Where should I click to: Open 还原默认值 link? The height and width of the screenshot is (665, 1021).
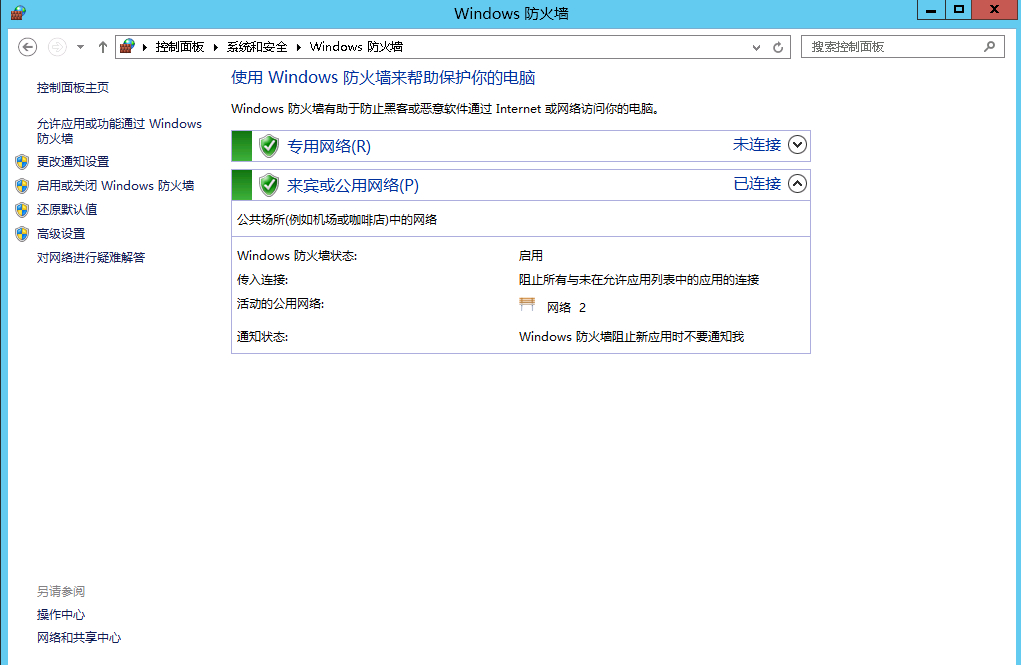tap(67, 209)
